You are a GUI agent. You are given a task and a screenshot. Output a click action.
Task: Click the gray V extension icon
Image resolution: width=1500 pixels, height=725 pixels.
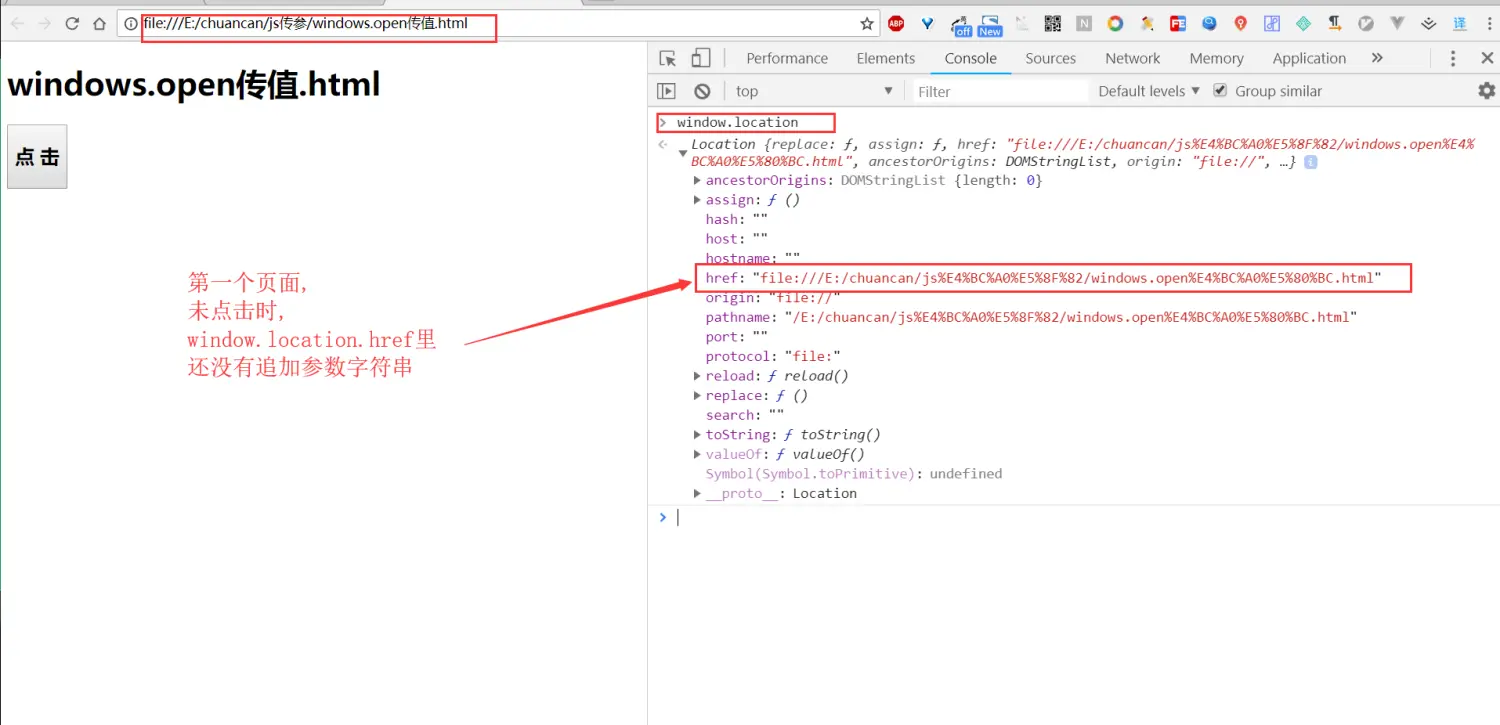(x=1397, y=23)
